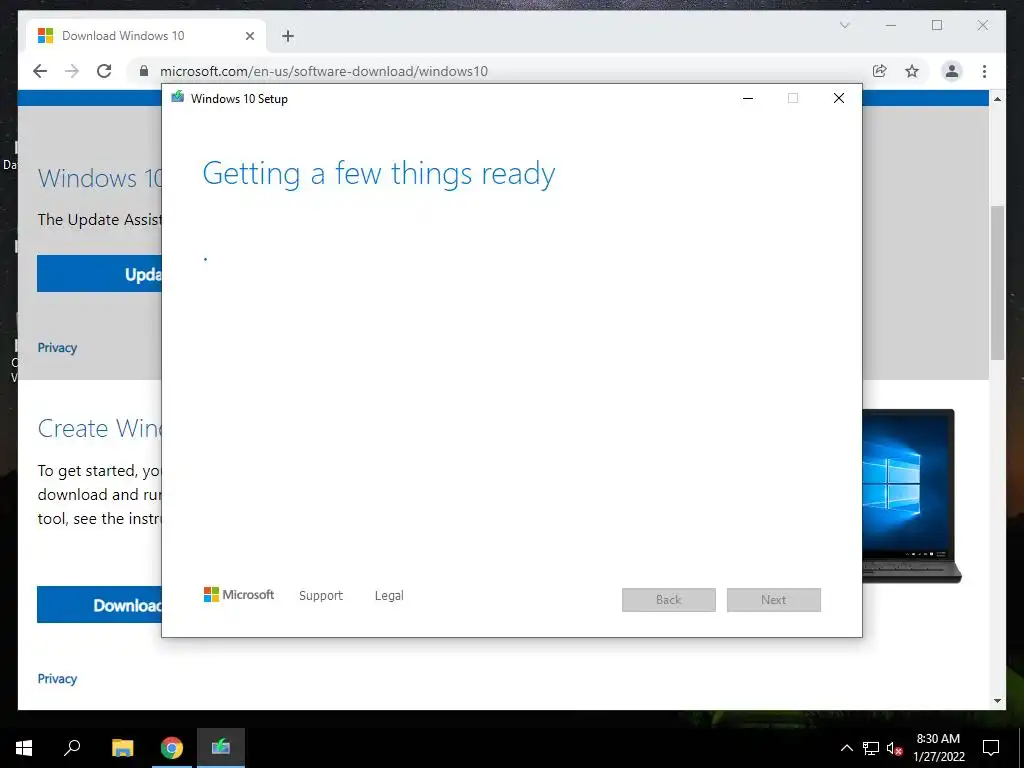Screen dimensions: 1024x768
Task: Open File Explorer from taskbar
Action: click(x=122, y=748)
